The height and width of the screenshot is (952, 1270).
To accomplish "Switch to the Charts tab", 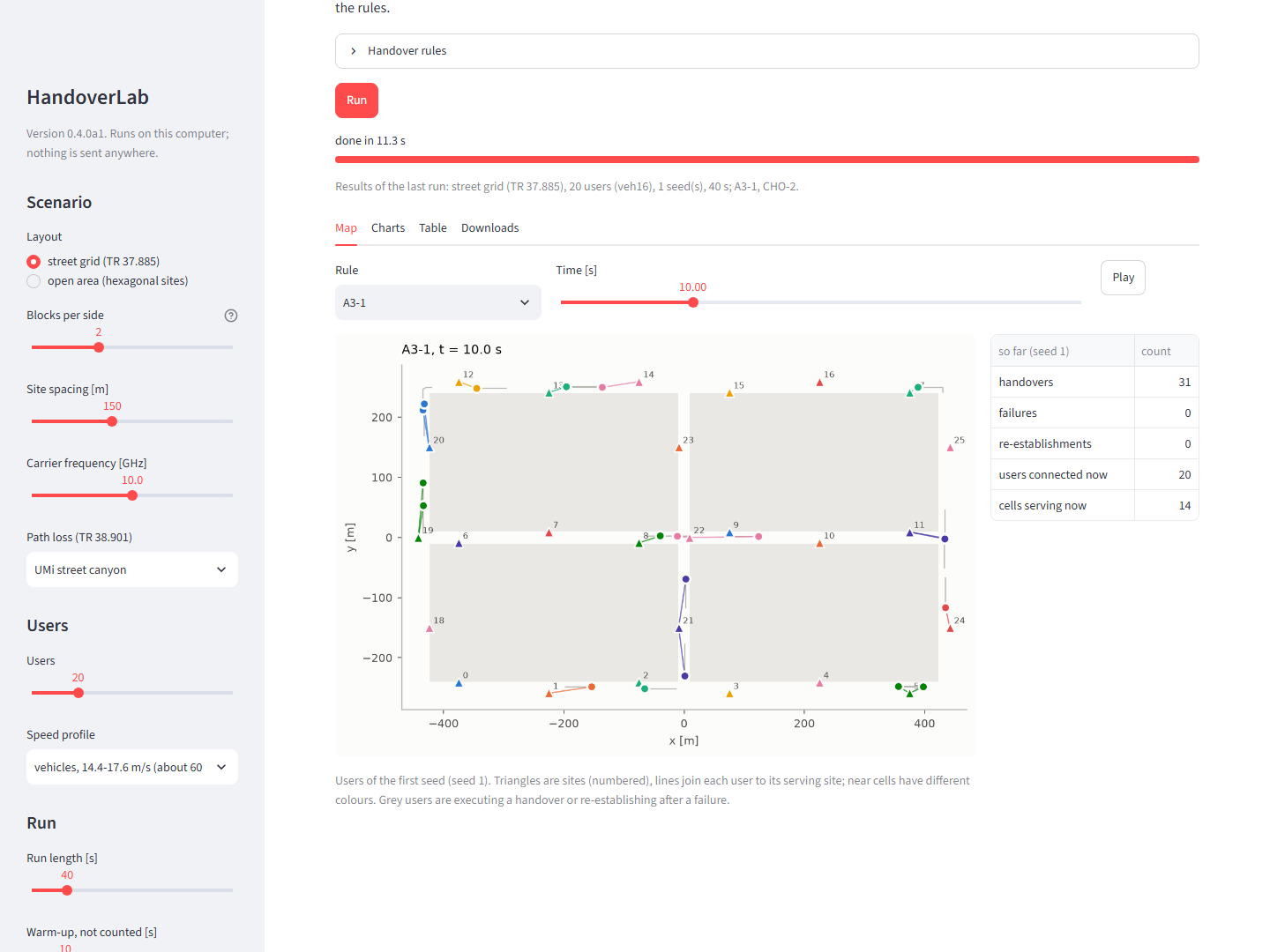I will tap(388, 228).
